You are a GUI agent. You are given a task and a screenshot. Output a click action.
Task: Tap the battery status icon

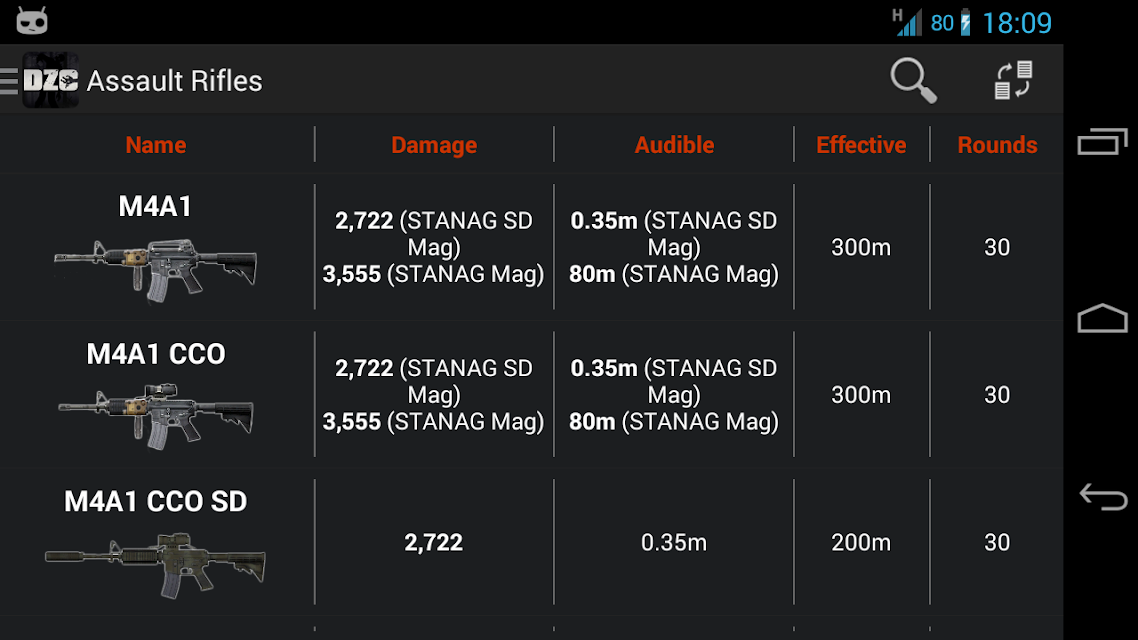coord(965,22)
